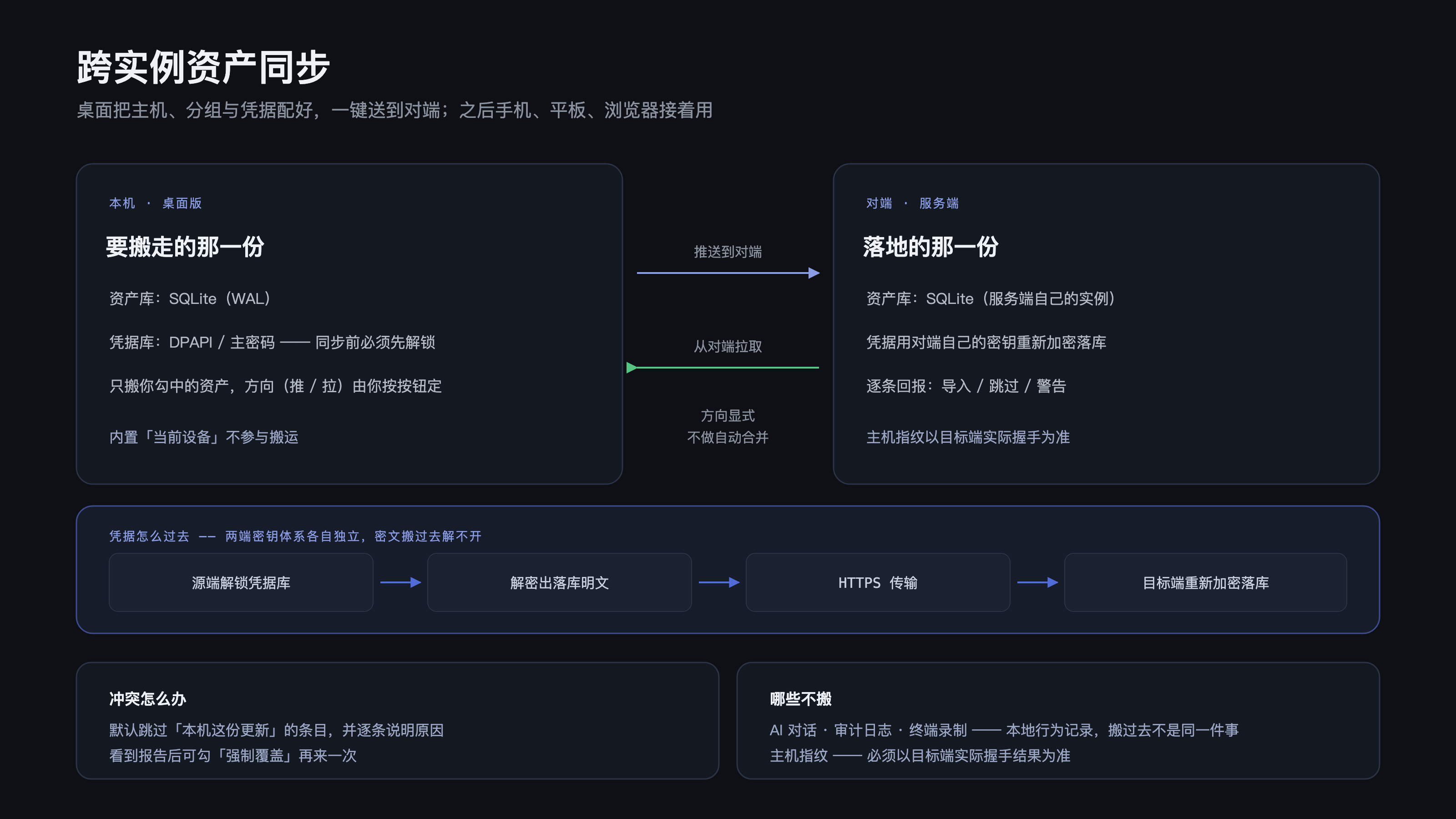
Task: Click the line 看到报告后可勾「强制覆盖」再来一次
Action: 233,756
